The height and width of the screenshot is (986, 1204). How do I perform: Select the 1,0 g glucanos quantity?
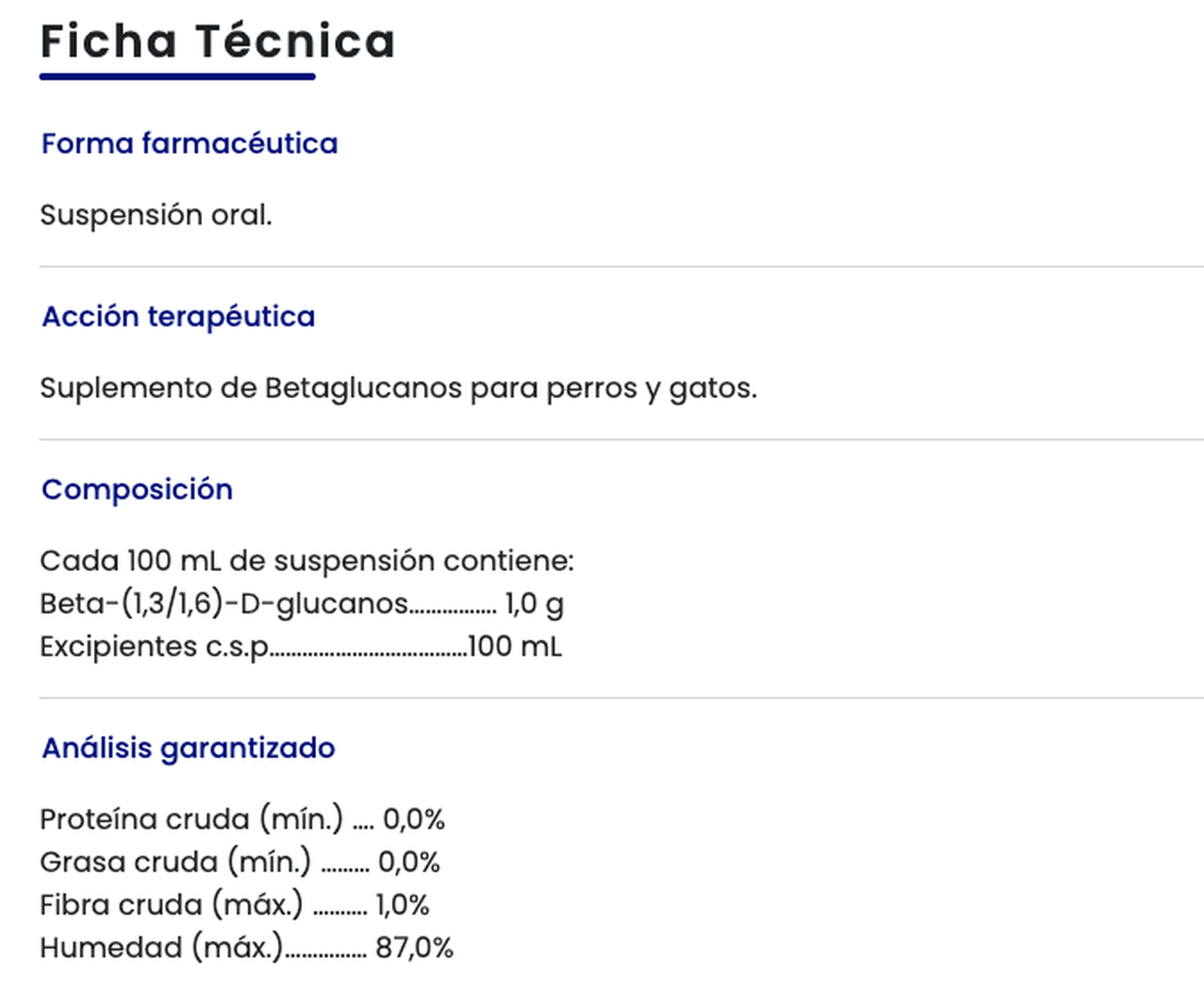click(x=534, y=603)
